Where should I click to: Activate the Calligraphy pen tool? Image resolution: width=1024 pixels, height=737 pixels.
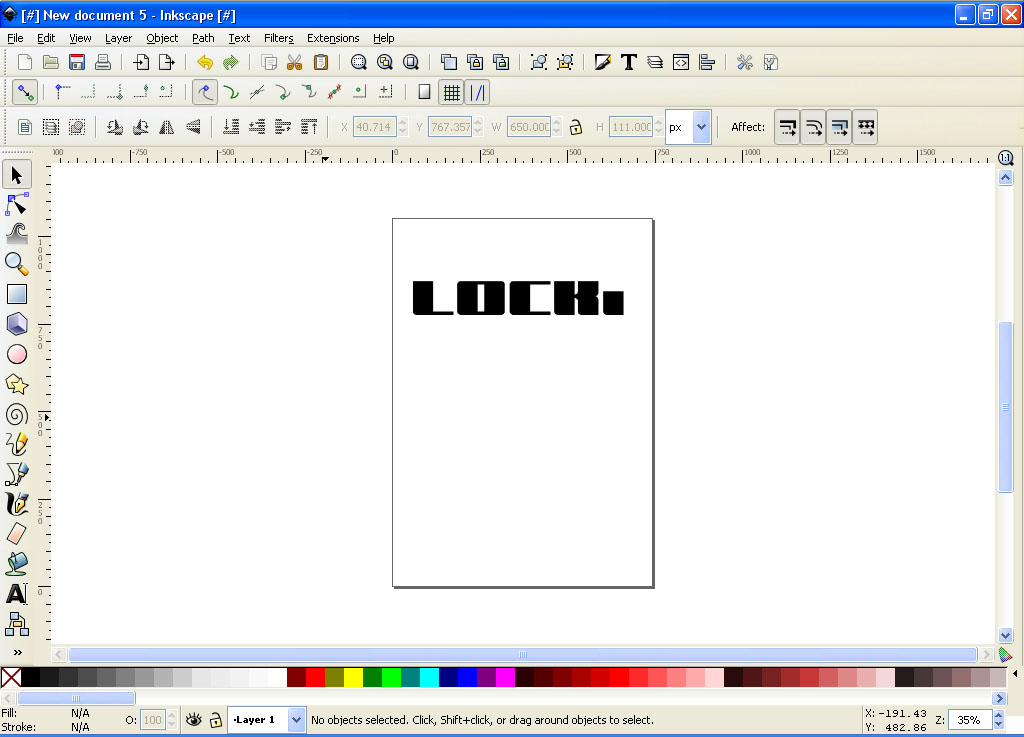[17, 504]
